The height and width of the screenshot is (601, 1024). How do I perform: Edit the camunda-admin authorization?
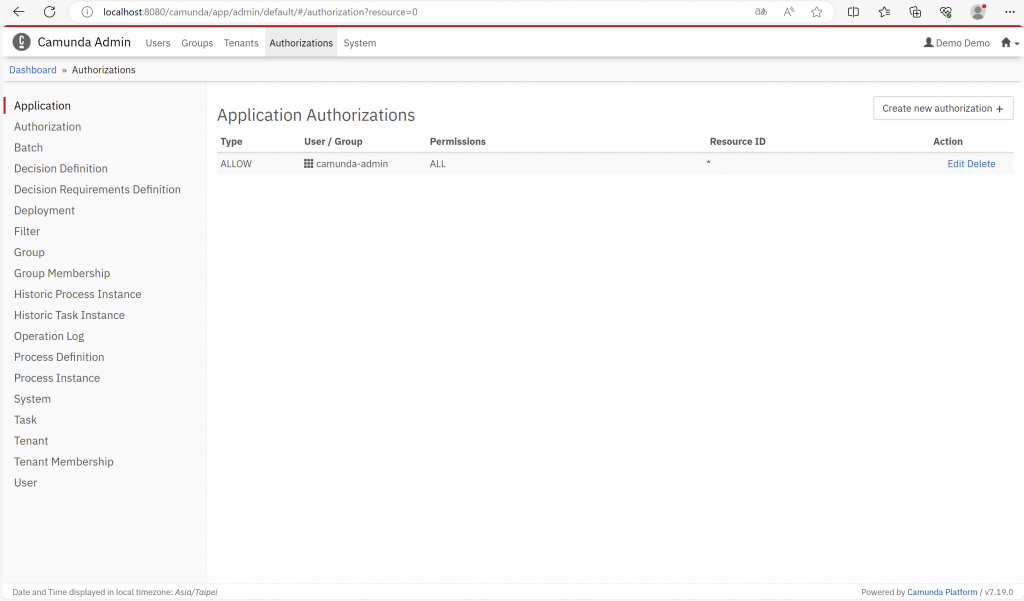955,164
